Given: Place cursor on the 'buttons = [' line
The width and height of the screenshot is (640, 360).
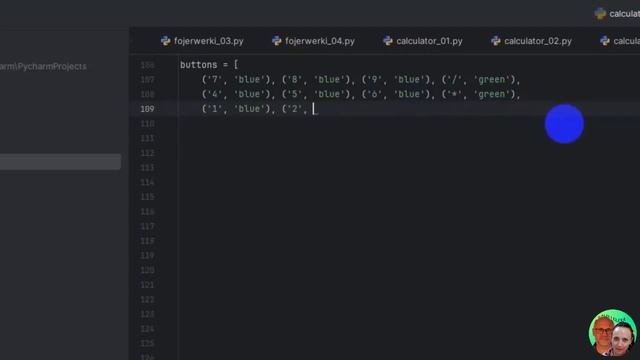Looking at the screenshot, I should coord(209,65).
